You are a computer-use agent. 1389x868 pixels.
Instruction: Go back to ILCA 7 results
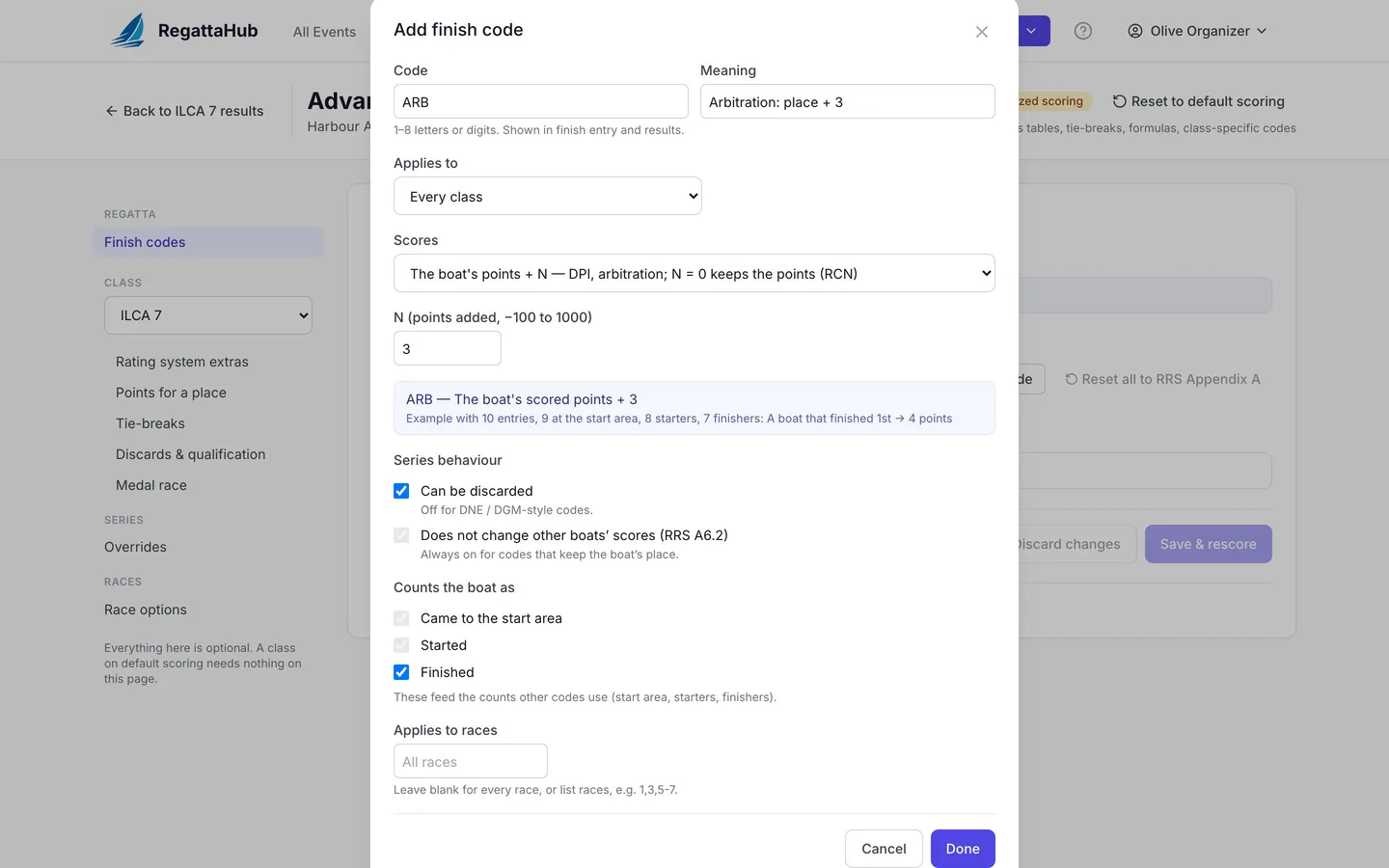tap(184, 111)
